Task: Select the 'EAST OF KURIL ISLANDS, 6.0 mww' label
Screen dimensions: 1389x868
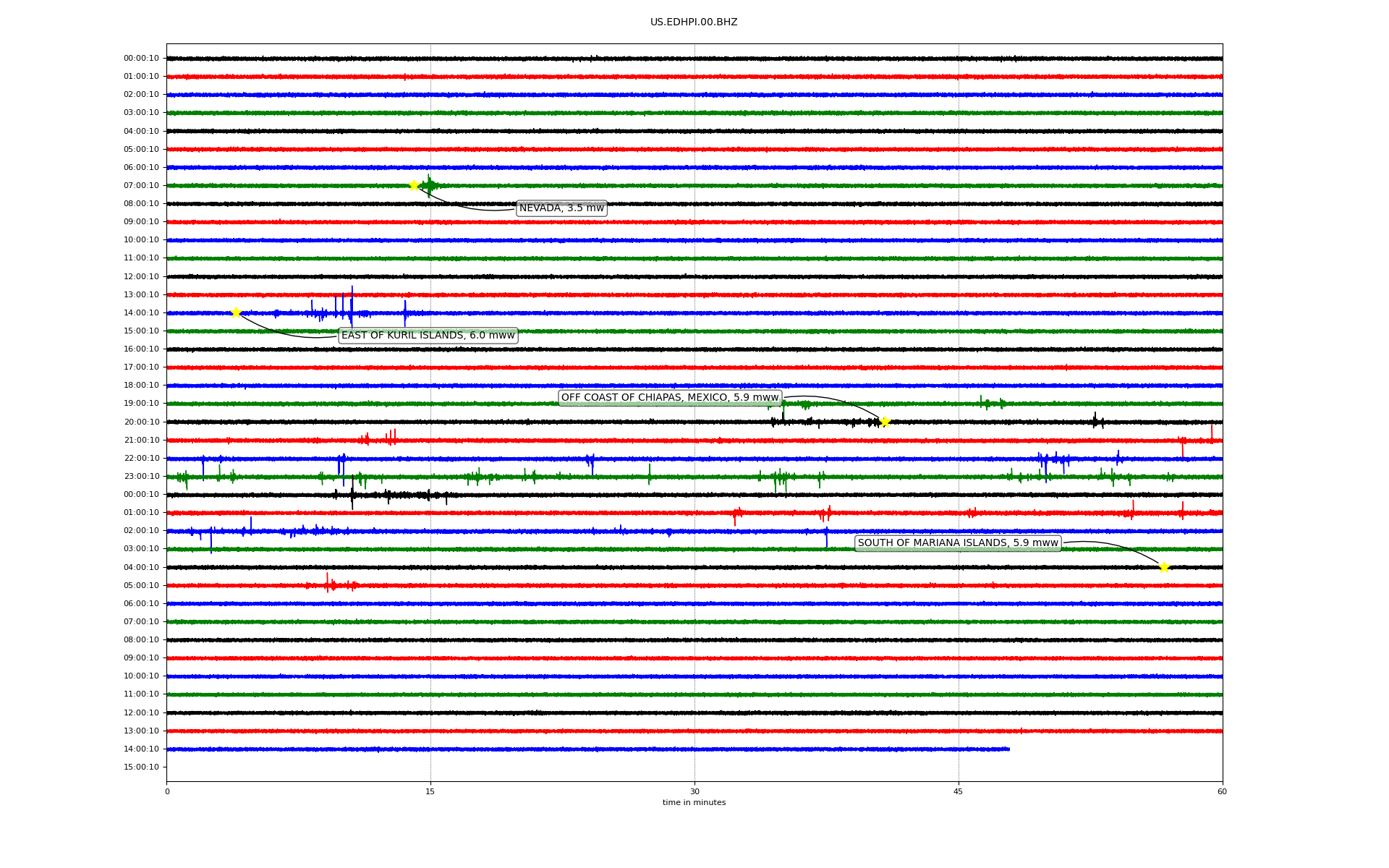Action: [428, 336]
